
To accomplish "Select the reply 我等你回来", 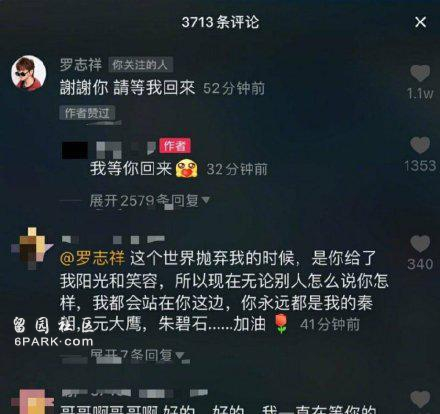I will coord(131,169).
